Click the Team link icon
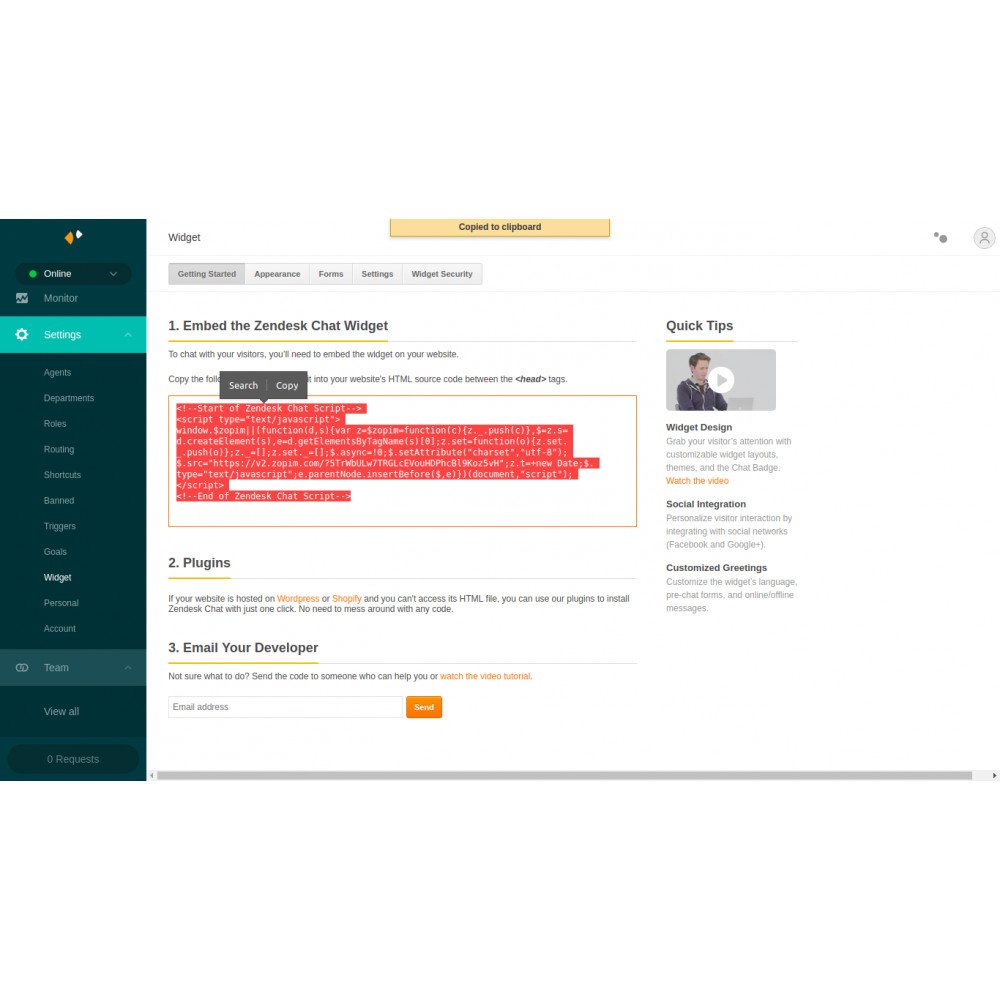The height and width of the screenshot is (1000, 1000). coord(22,667)
